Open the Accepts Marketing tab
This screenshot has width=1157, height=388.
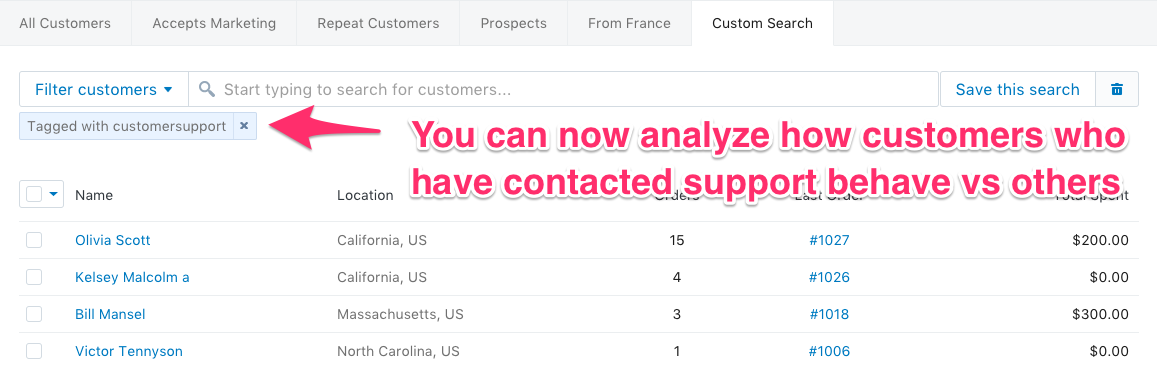click(x=214, y=23)
